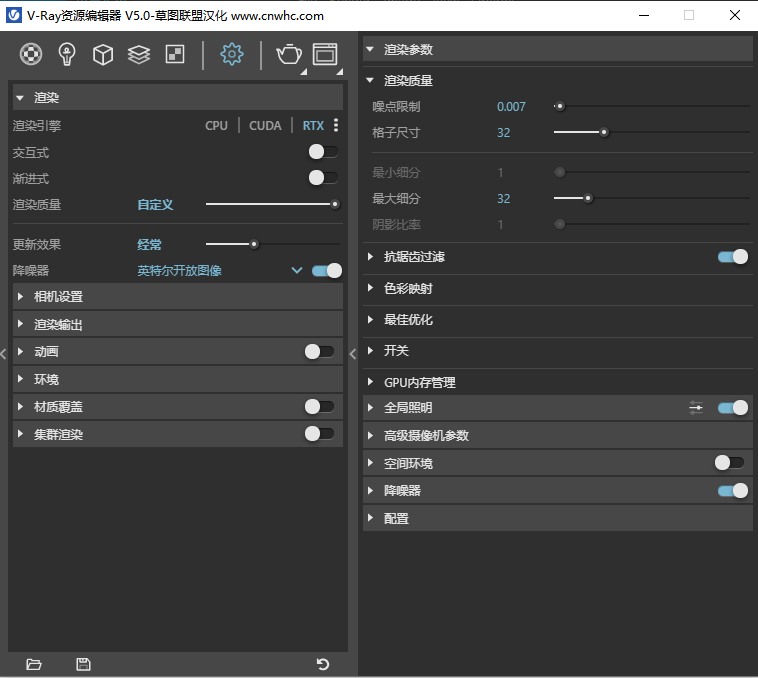The width and height of the screenshot is (758, 678).
Task: Click the save disk icon at bottom
Action: point(83,664)
